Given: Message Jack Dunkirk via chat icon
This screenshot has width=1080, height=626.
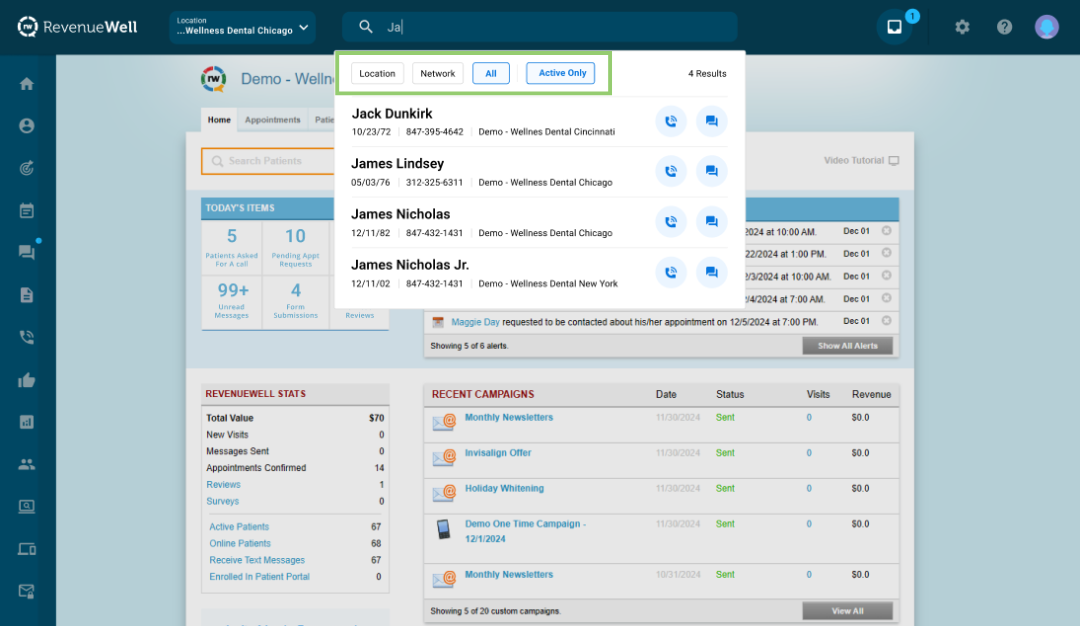Looking at the screenshot, I should pyautogui.click(x=712, y=121).
